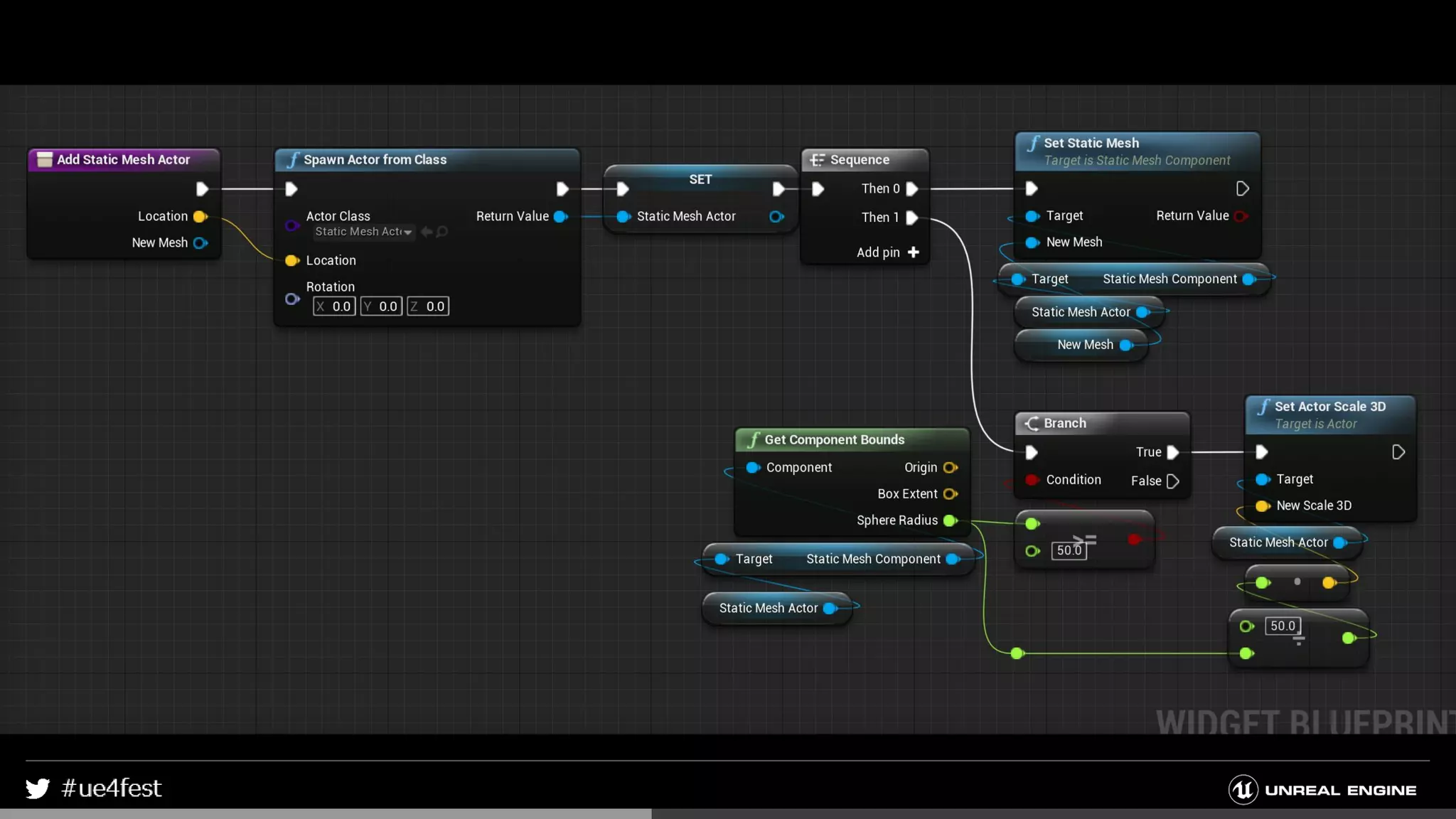Click the #ue4fest hashtag text
The image size is (1456, 819).
tap(112, 788)
